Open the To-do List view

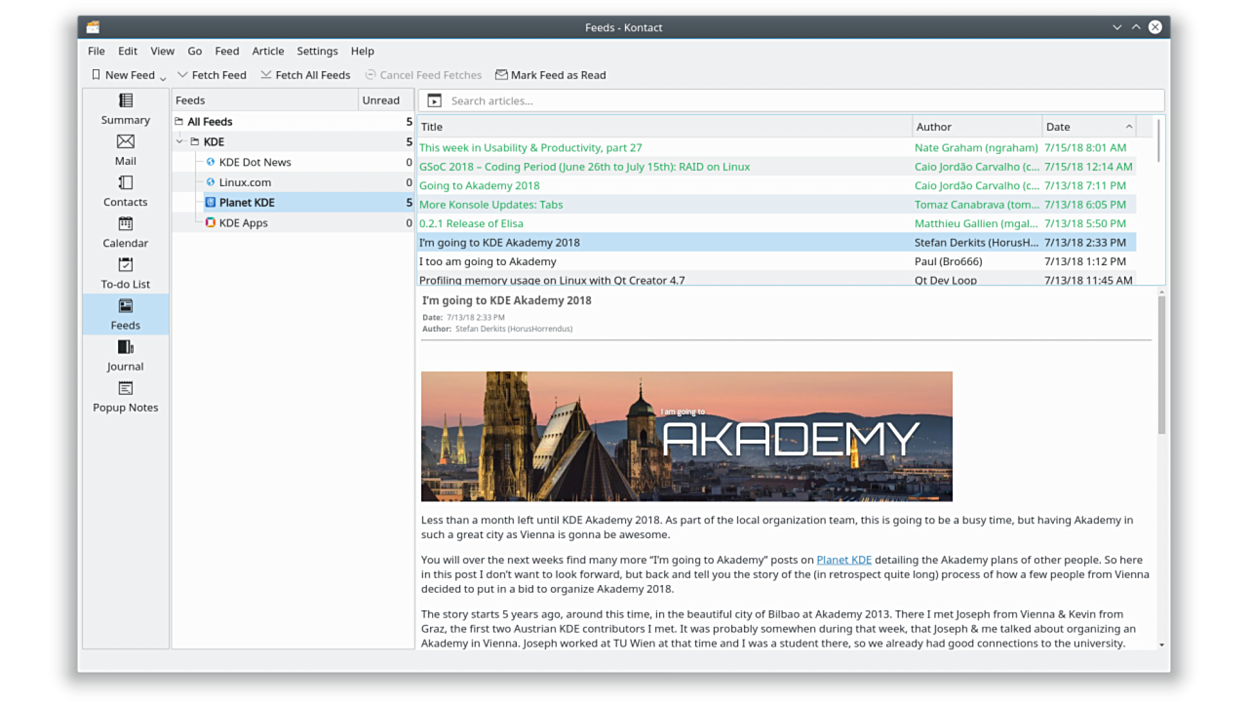pyautogui.click(x=125, y=273)
